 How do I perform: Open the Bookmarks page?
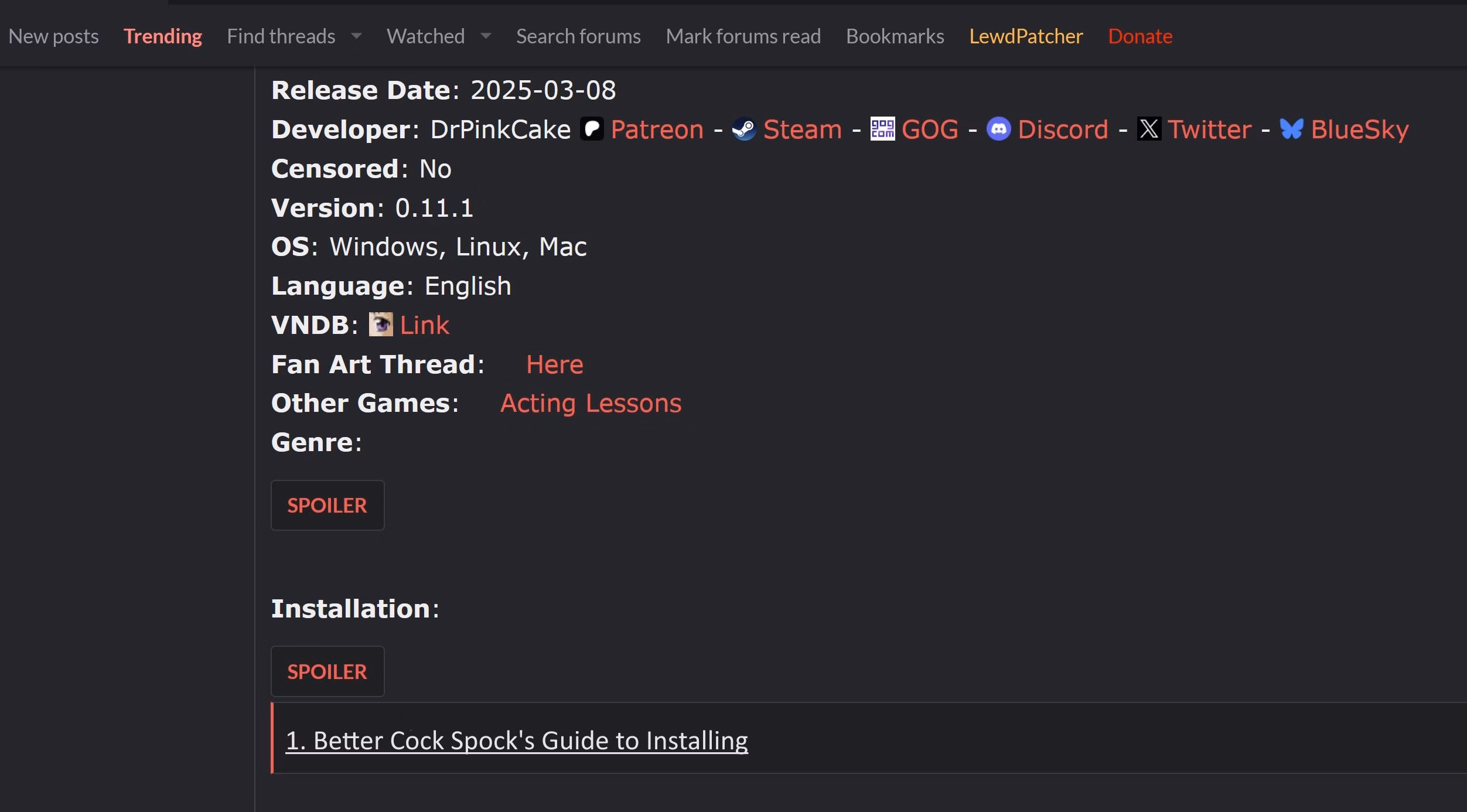click(x=895, y=36)
